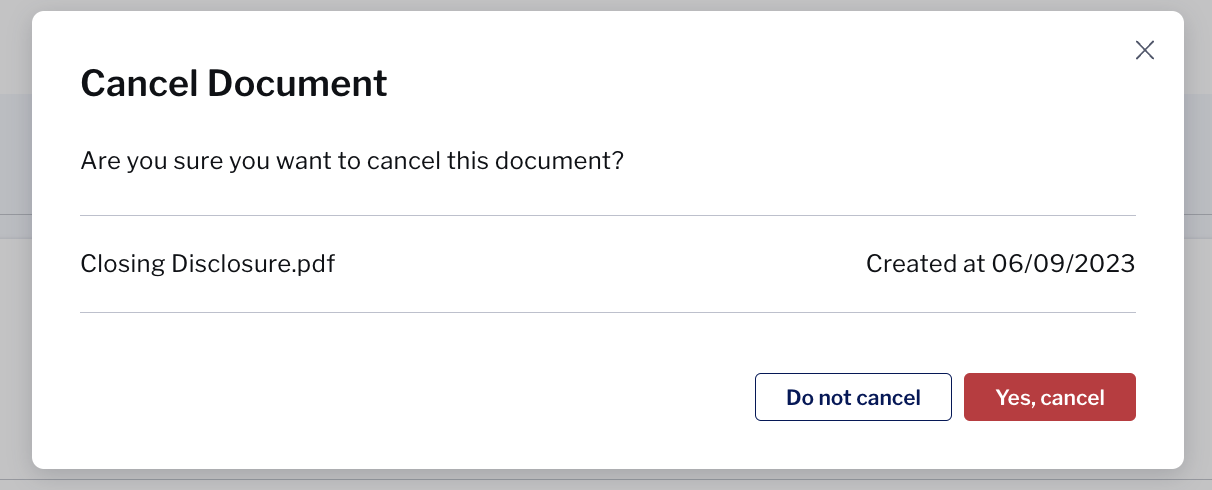This screenshot has width=1212, height=490.
Task: Click the Created at 06/09/2023 text
Action: 1000,264
